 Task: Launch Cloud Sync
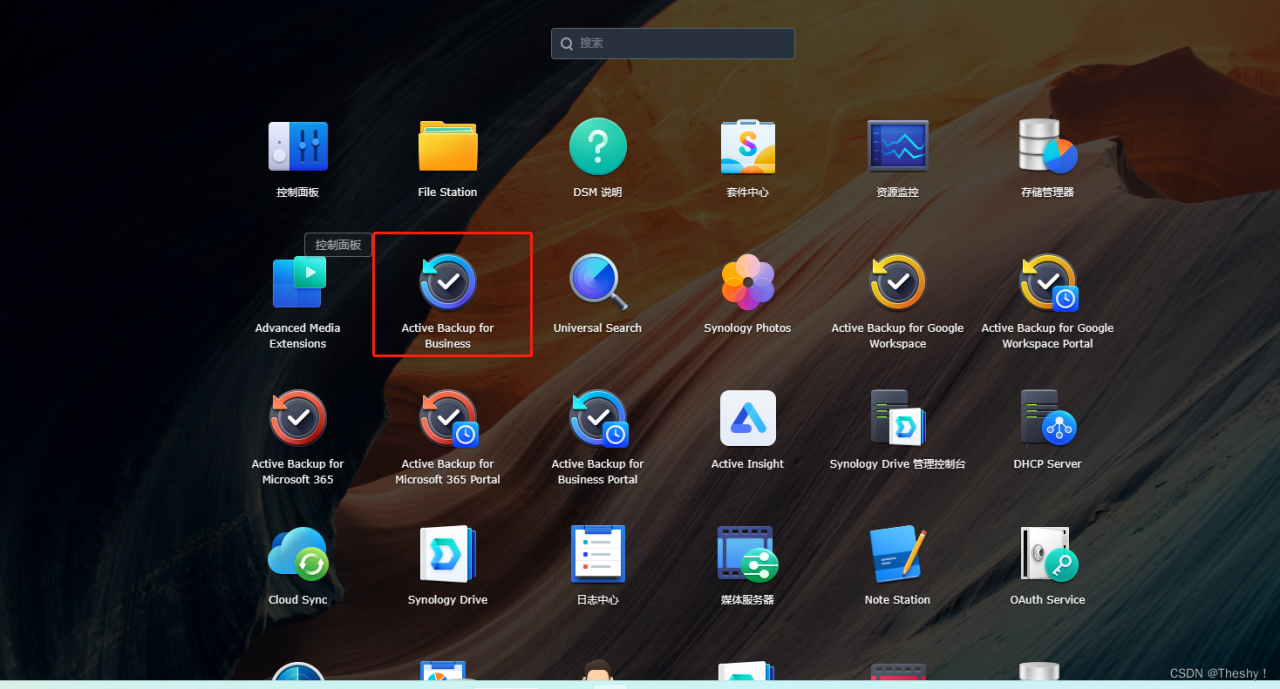click(297, 553)
